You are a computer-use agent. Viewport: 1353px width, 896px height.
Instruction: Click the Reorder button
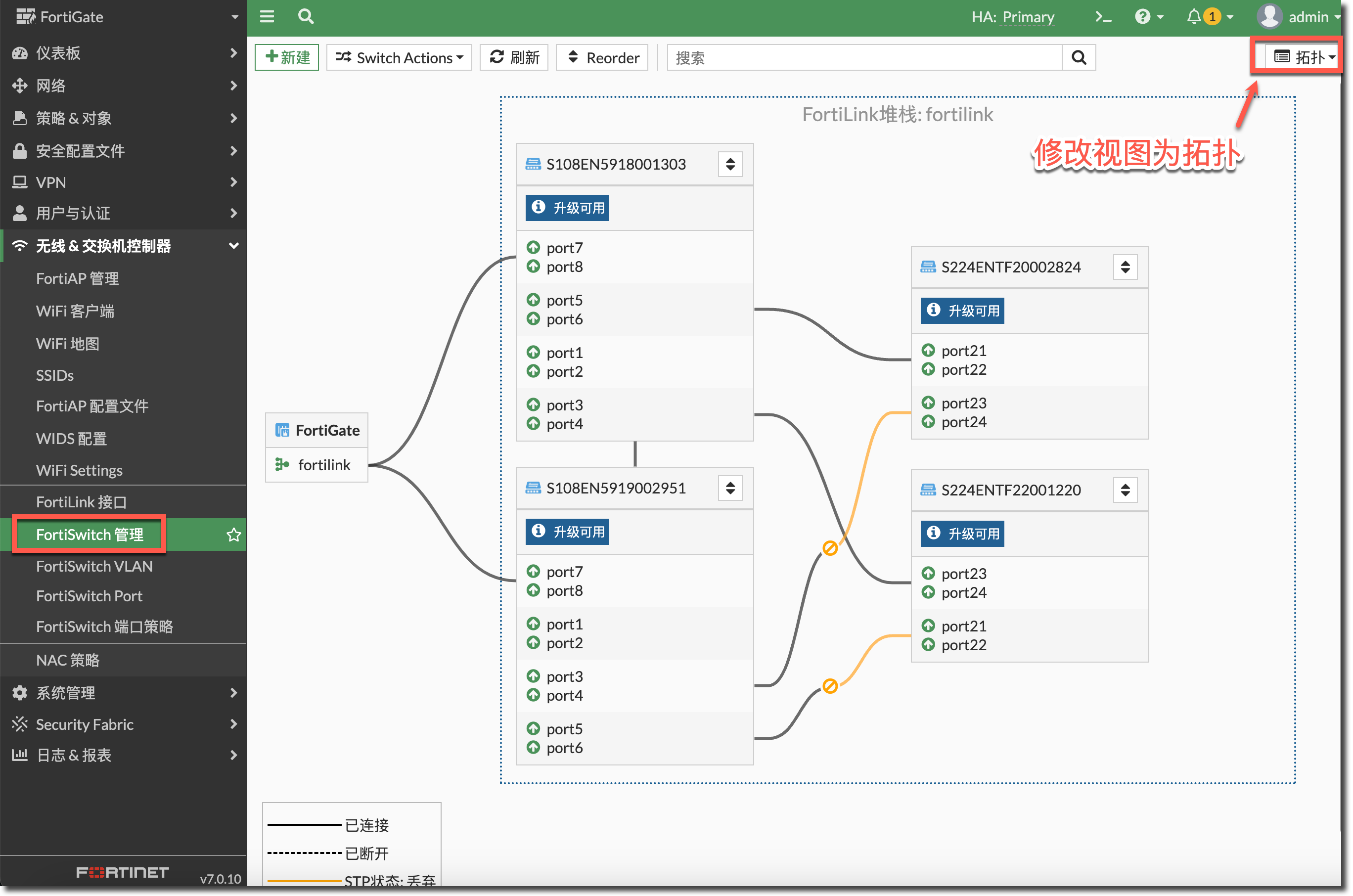[602, 58]
